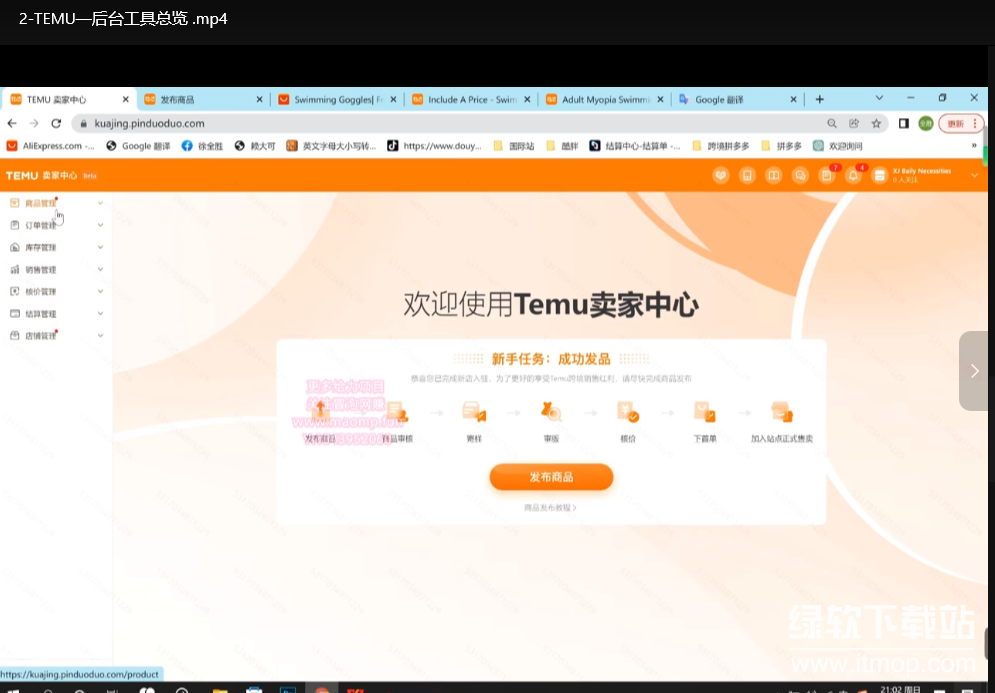Click the 核价 step icon
The image size is (995, 693).
coord(627,412)
